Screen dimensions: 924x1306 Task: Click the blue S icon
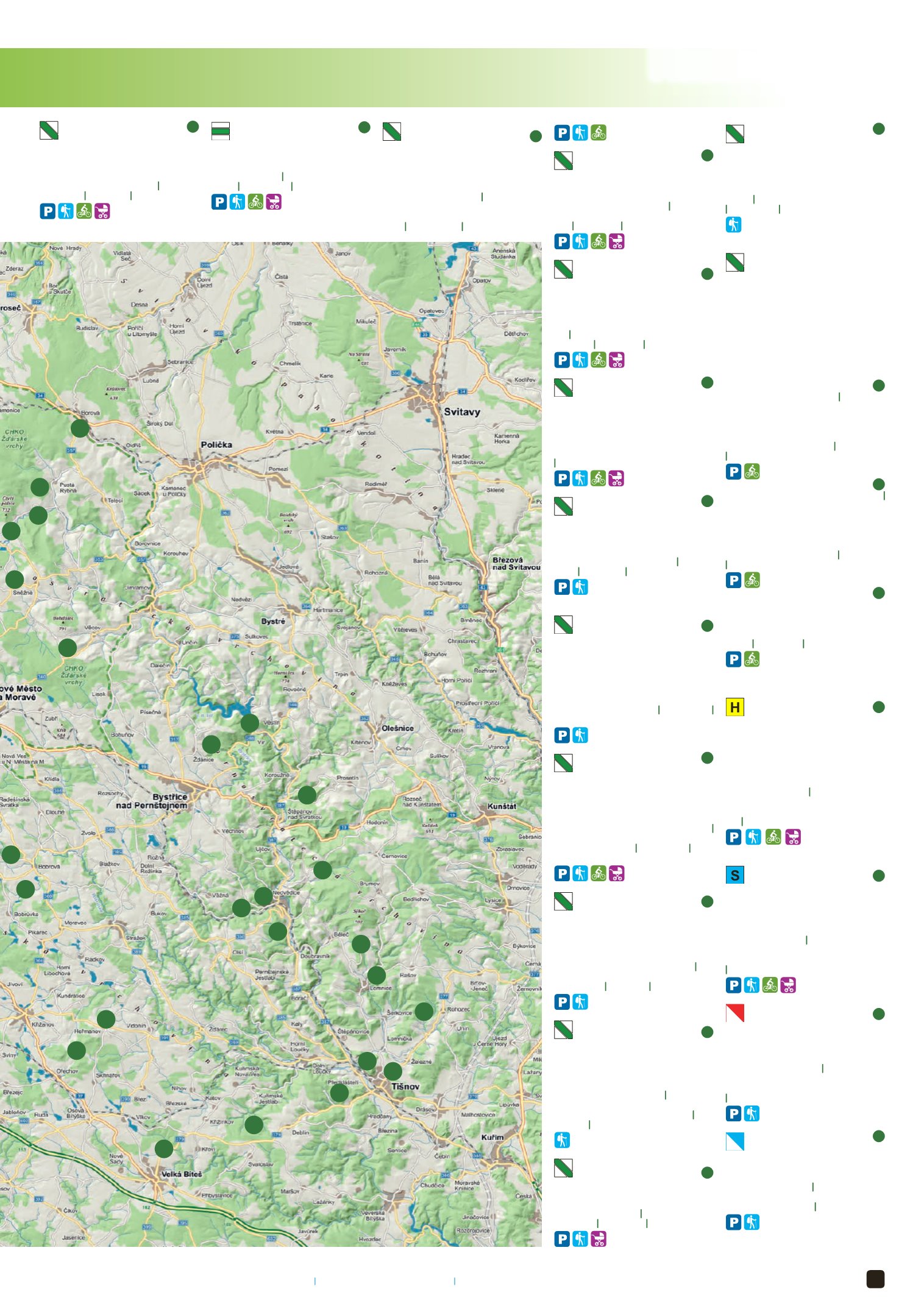coord(734,875)
